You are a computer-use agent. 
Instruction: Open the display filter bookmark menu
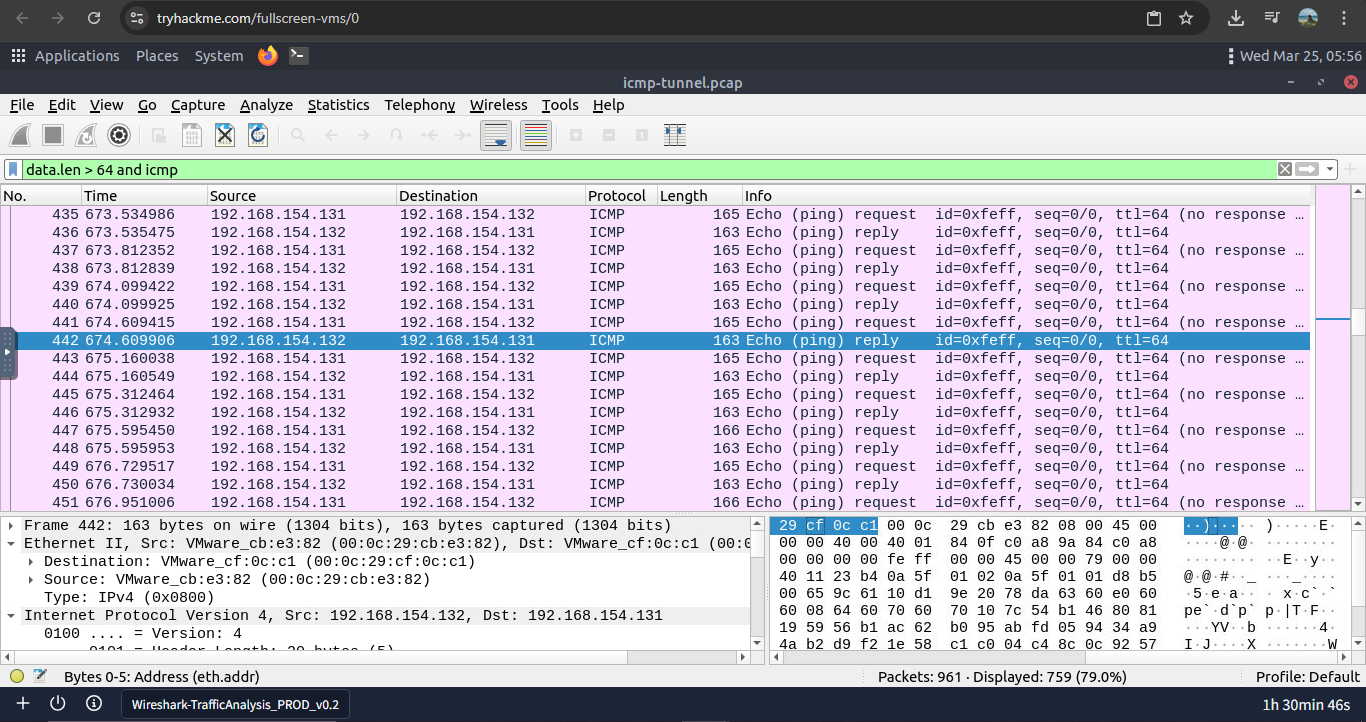[x=13, y=169]
